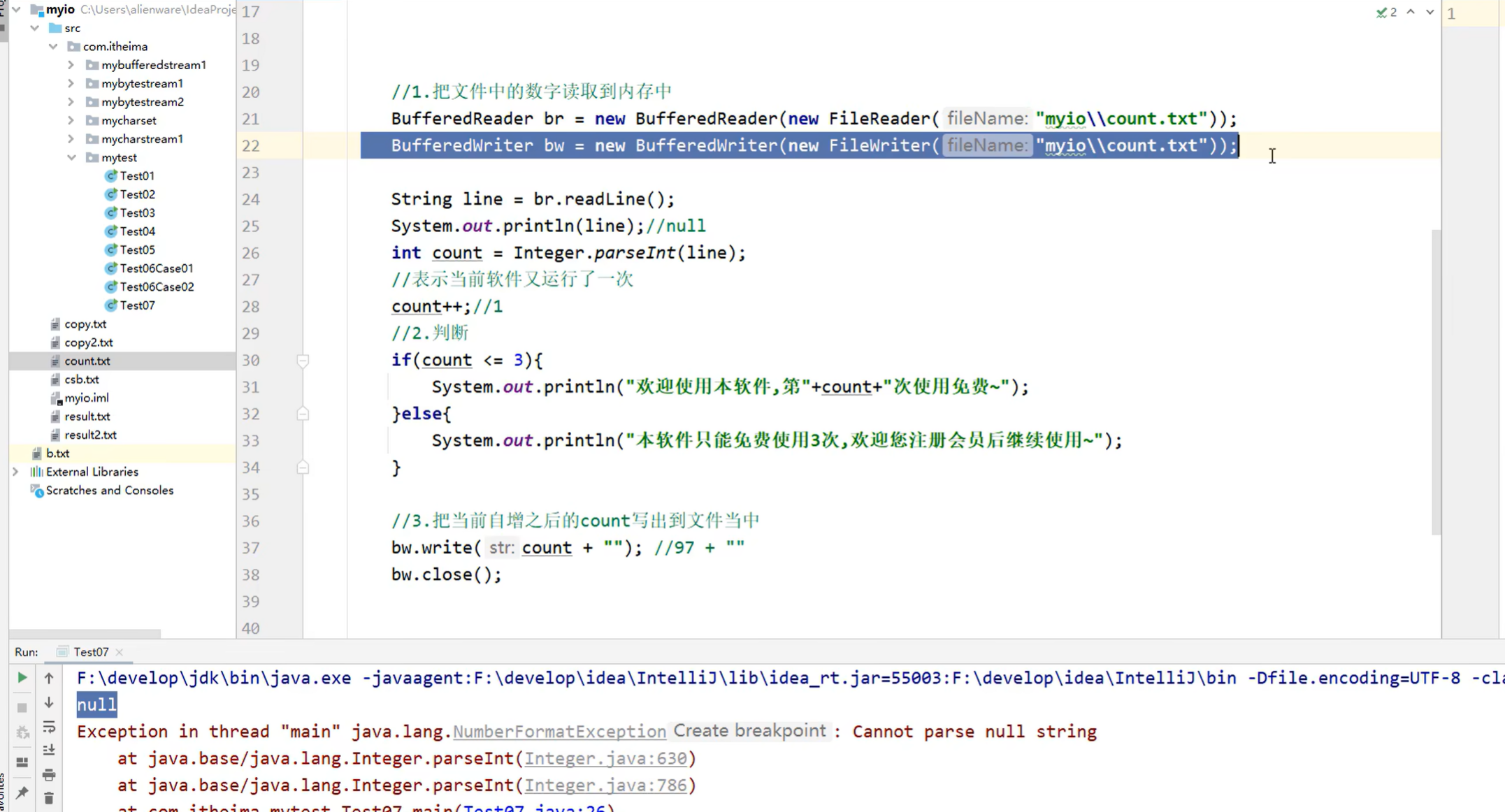Jump to next highlighted error in editor
The image size is (1505, 812).
pyautogui.click(x=1430, y=12)
